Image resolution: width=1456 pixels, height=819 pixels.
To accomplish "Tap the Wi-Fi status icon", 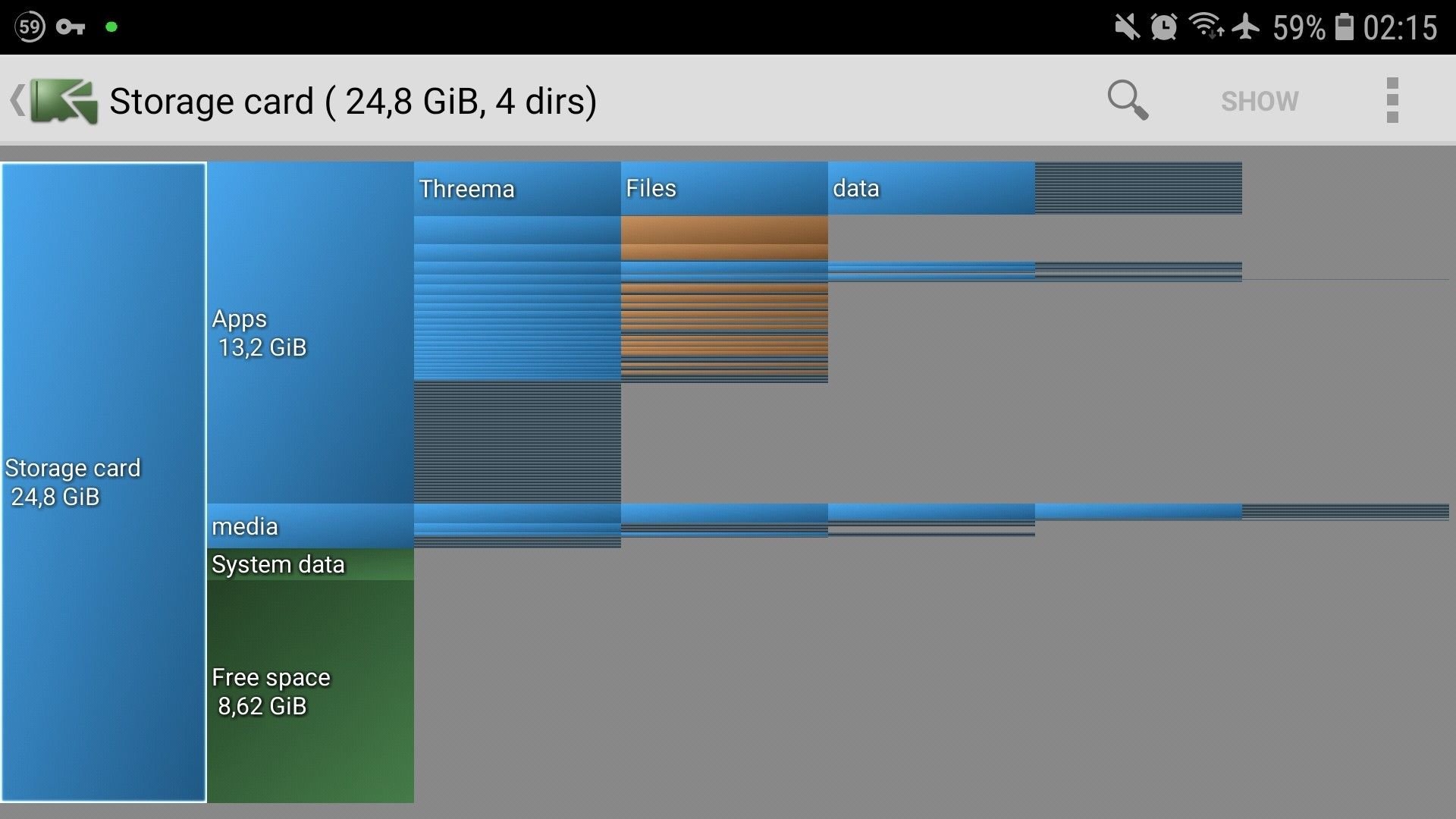I will [1206, 26].
